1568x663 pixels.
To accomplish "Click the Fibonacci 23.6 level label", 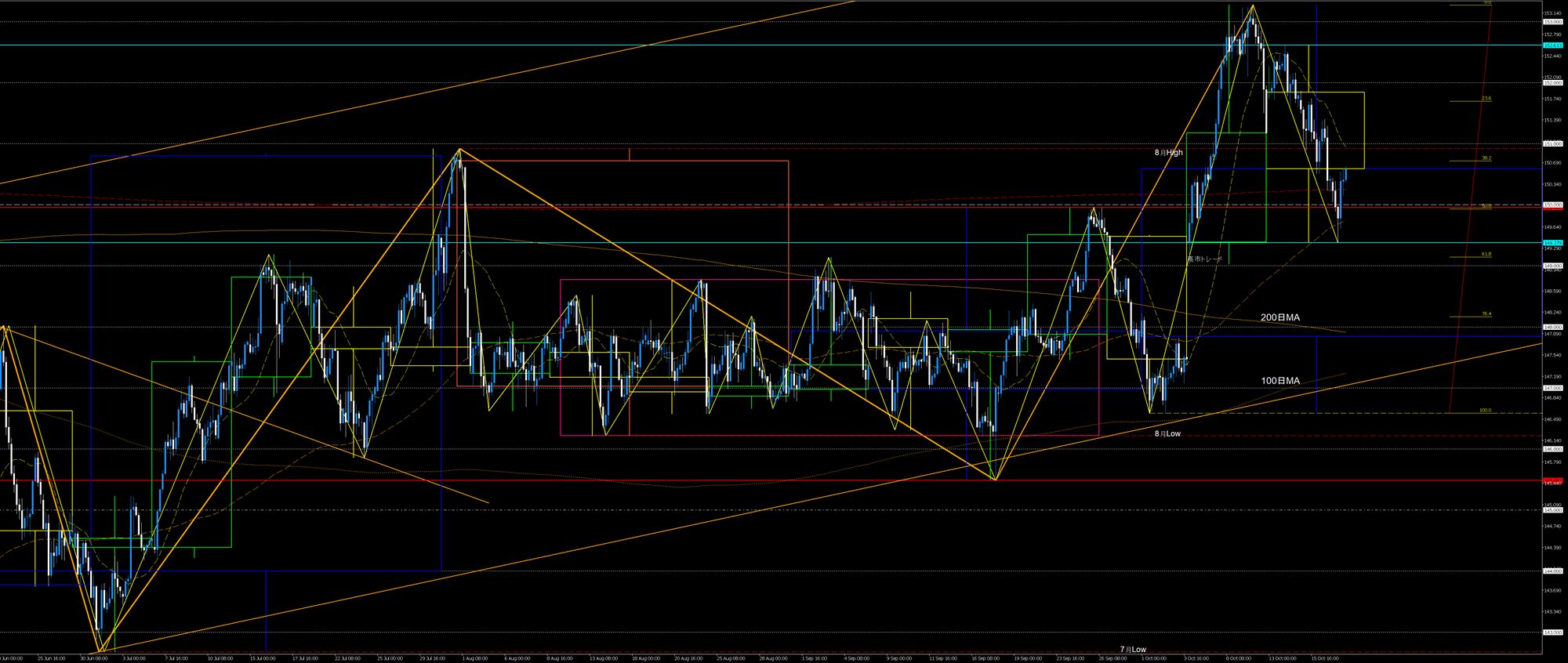I will [x=1486, y=99].
